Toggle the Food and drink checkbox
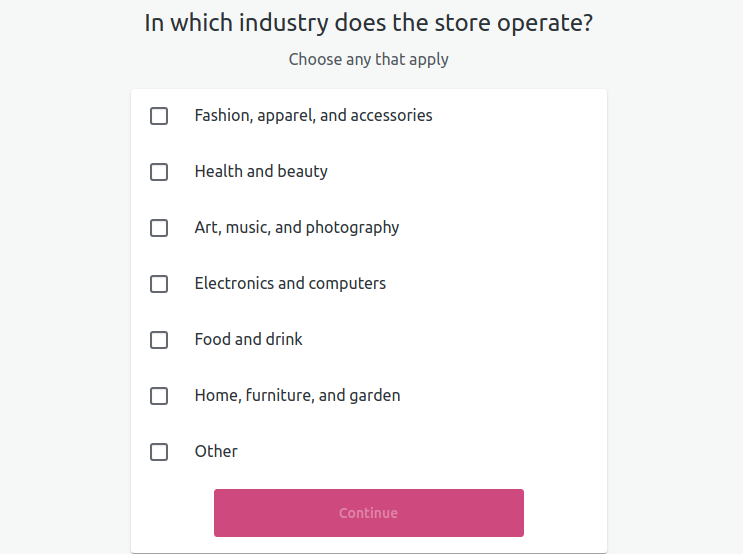 click(x=159, y=340)
